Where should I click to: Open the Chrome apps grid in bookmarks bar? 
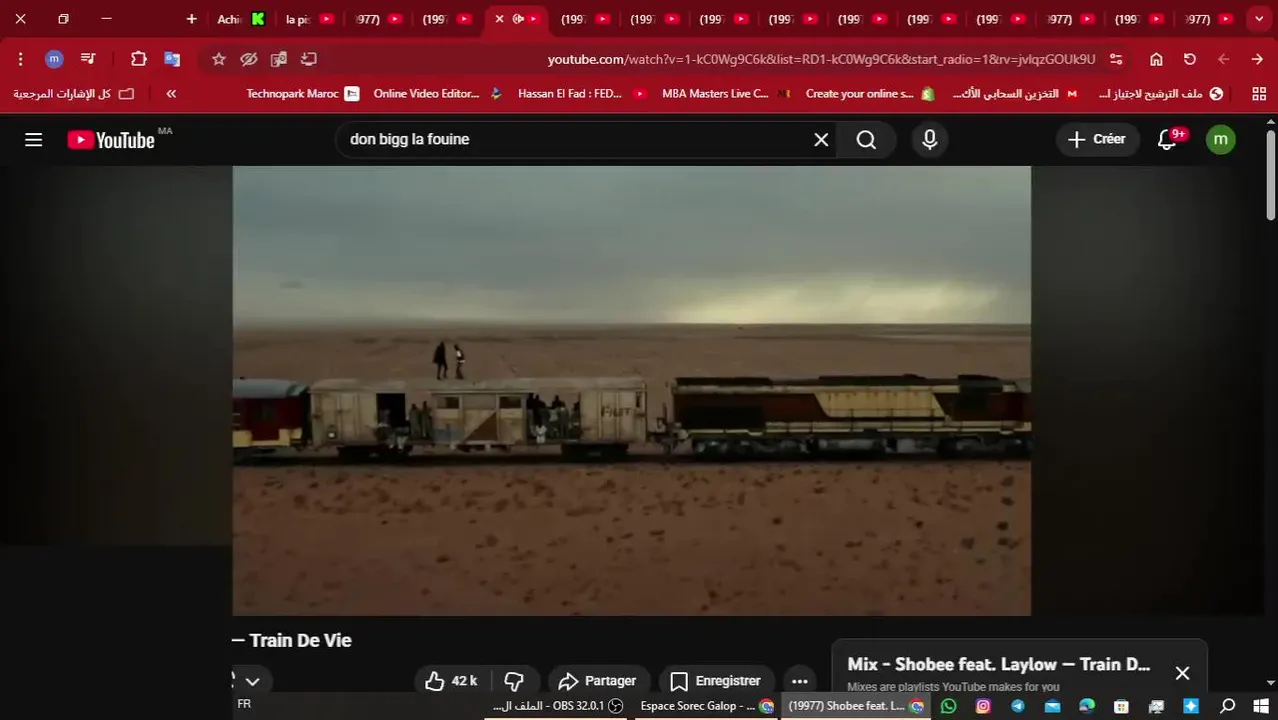click(x=1259, y=94)
